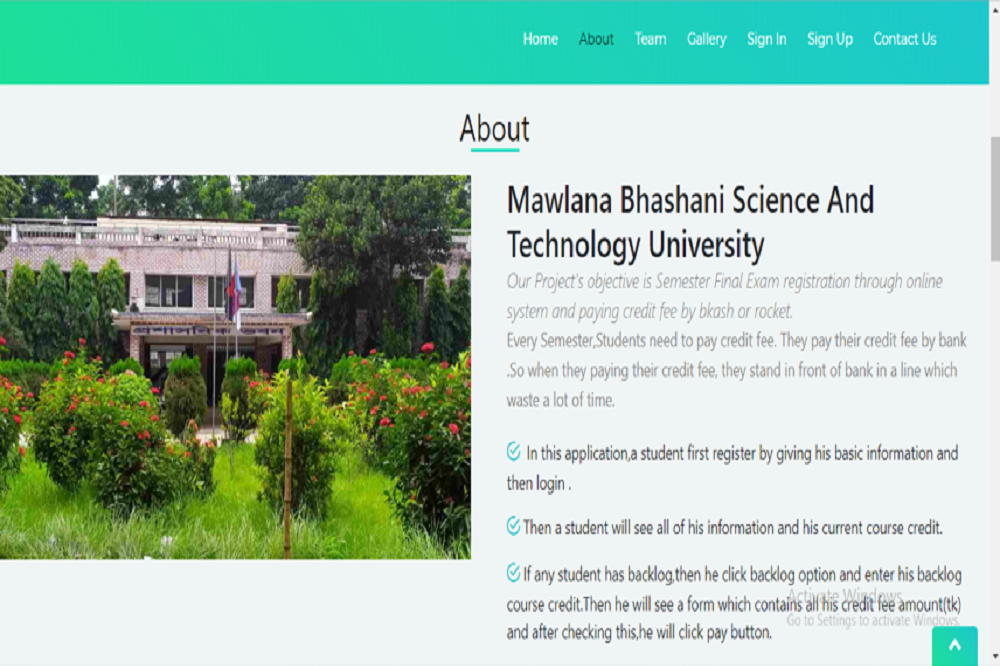
Task: Click the "Every Semester, Students need to pay" paragraph
Action: point(736,370)
